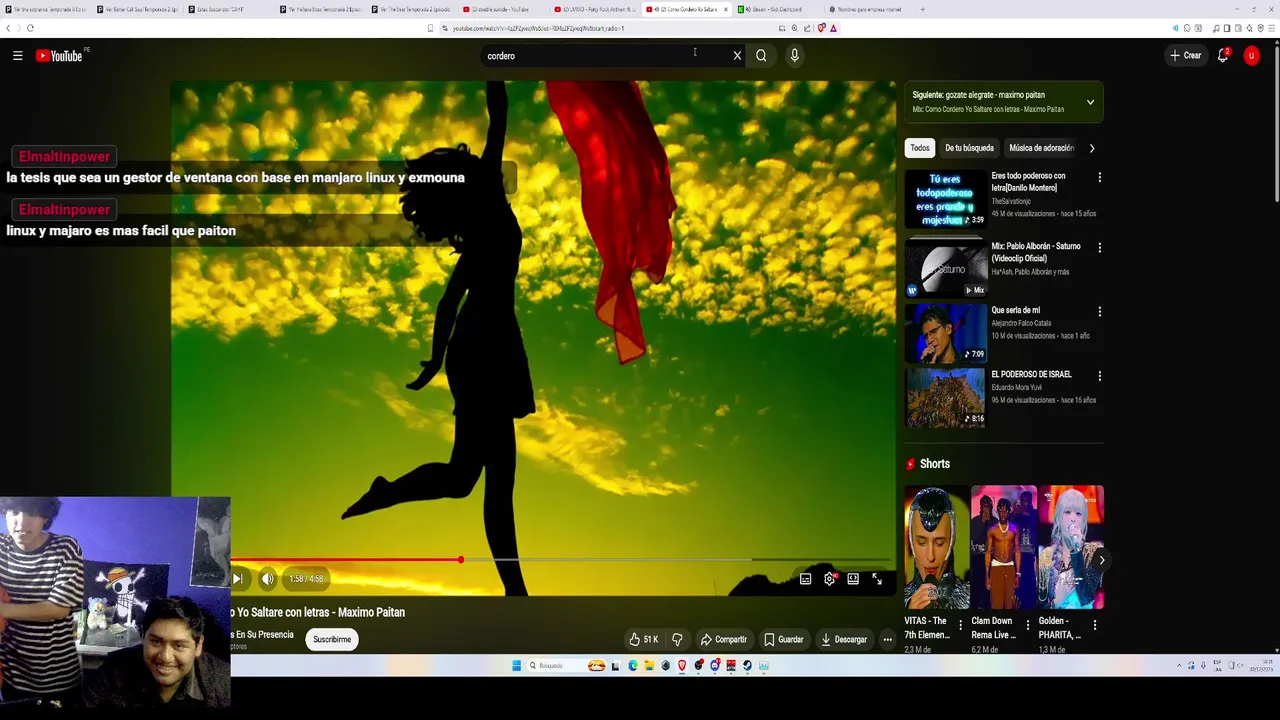Switch to the Kick Dashboard browser tab
Viewport: 1280px width, 720px height.
(x=777, y=9)
